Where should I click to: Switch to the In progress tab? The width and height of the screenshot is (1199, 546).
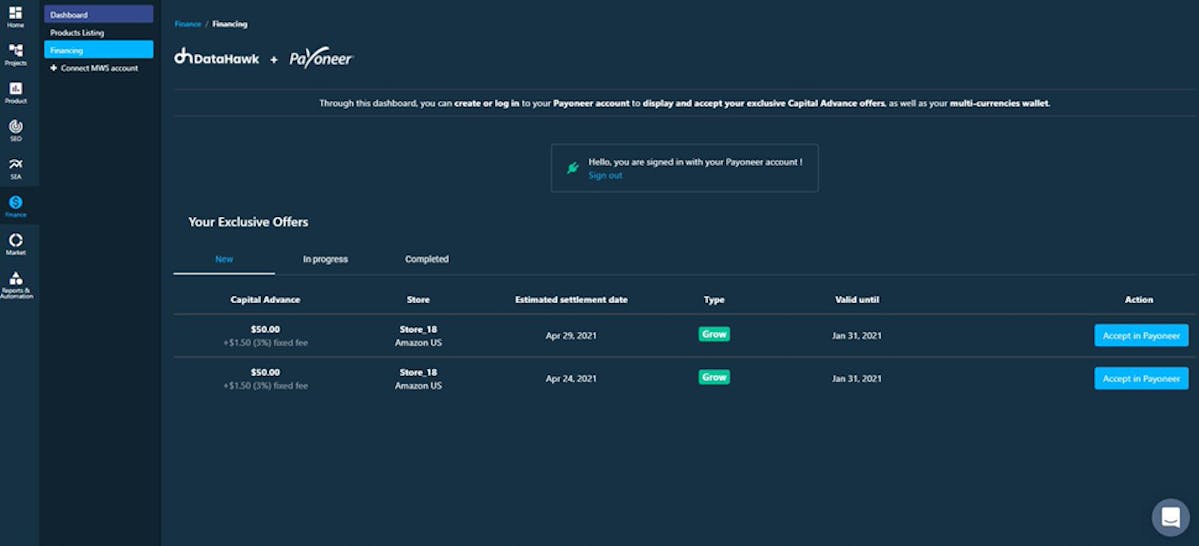(x=325, y=259)
